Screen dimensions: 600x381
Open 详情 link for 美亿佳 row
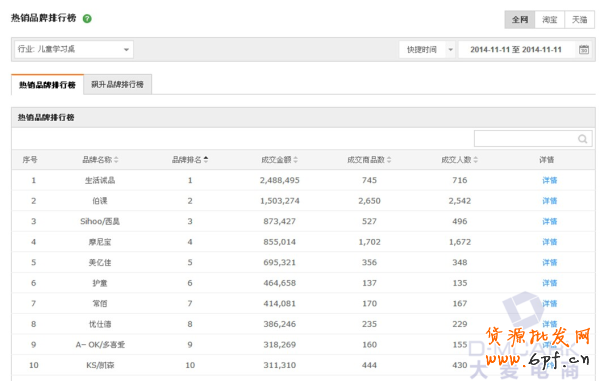tap(549, 262)
